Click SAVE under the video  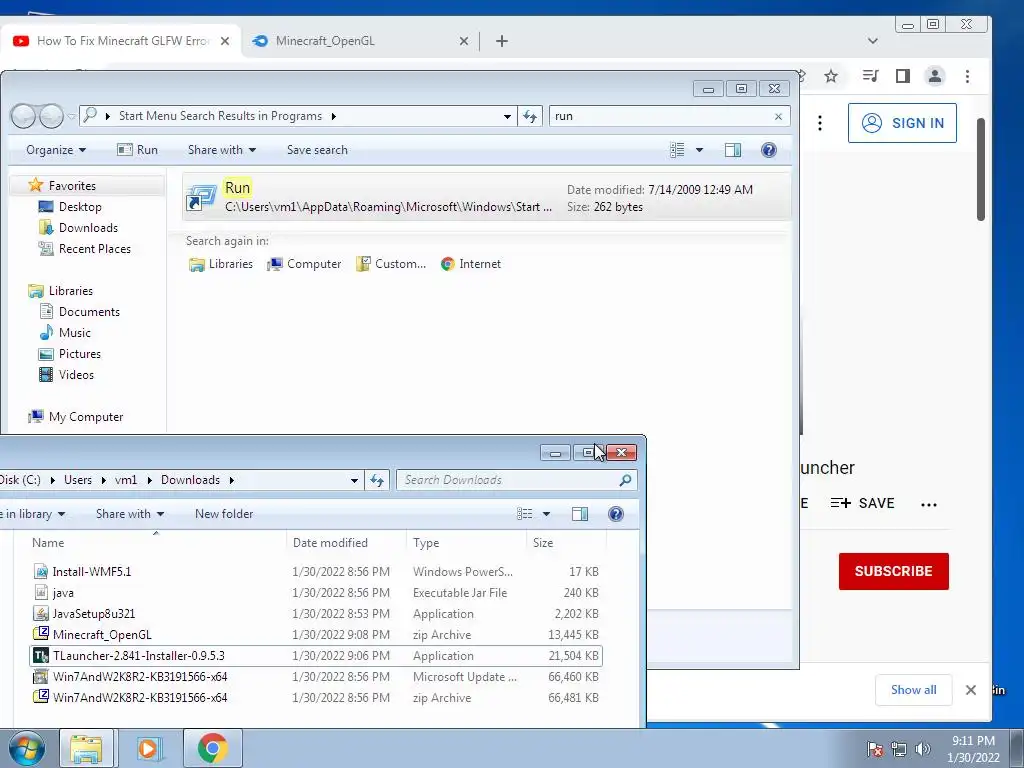click(x=862, y=504)
